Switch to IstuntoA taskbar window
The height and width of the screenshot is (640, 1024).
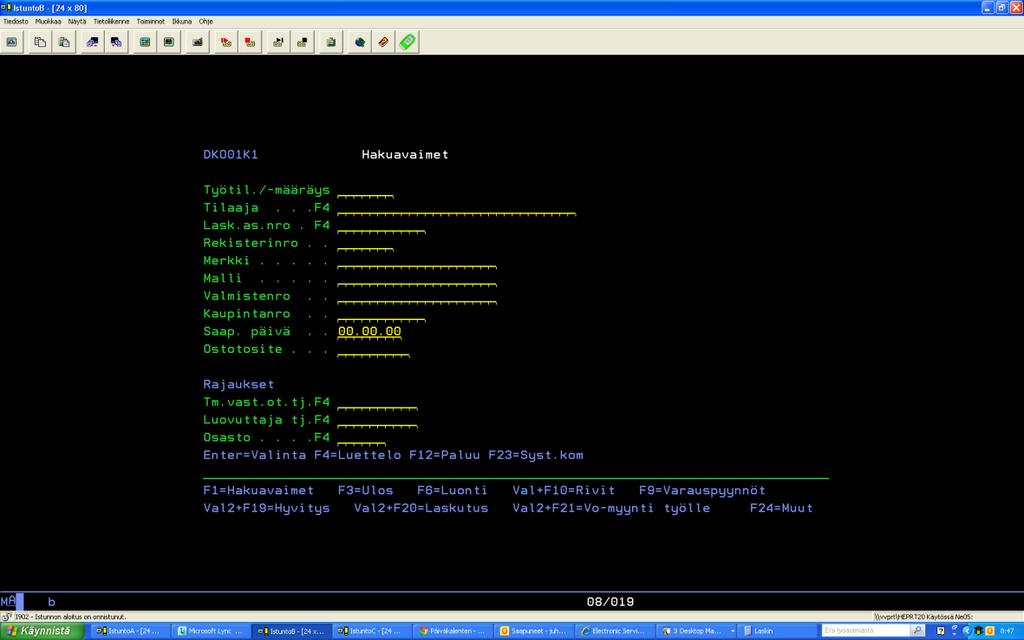click(129, 631)
